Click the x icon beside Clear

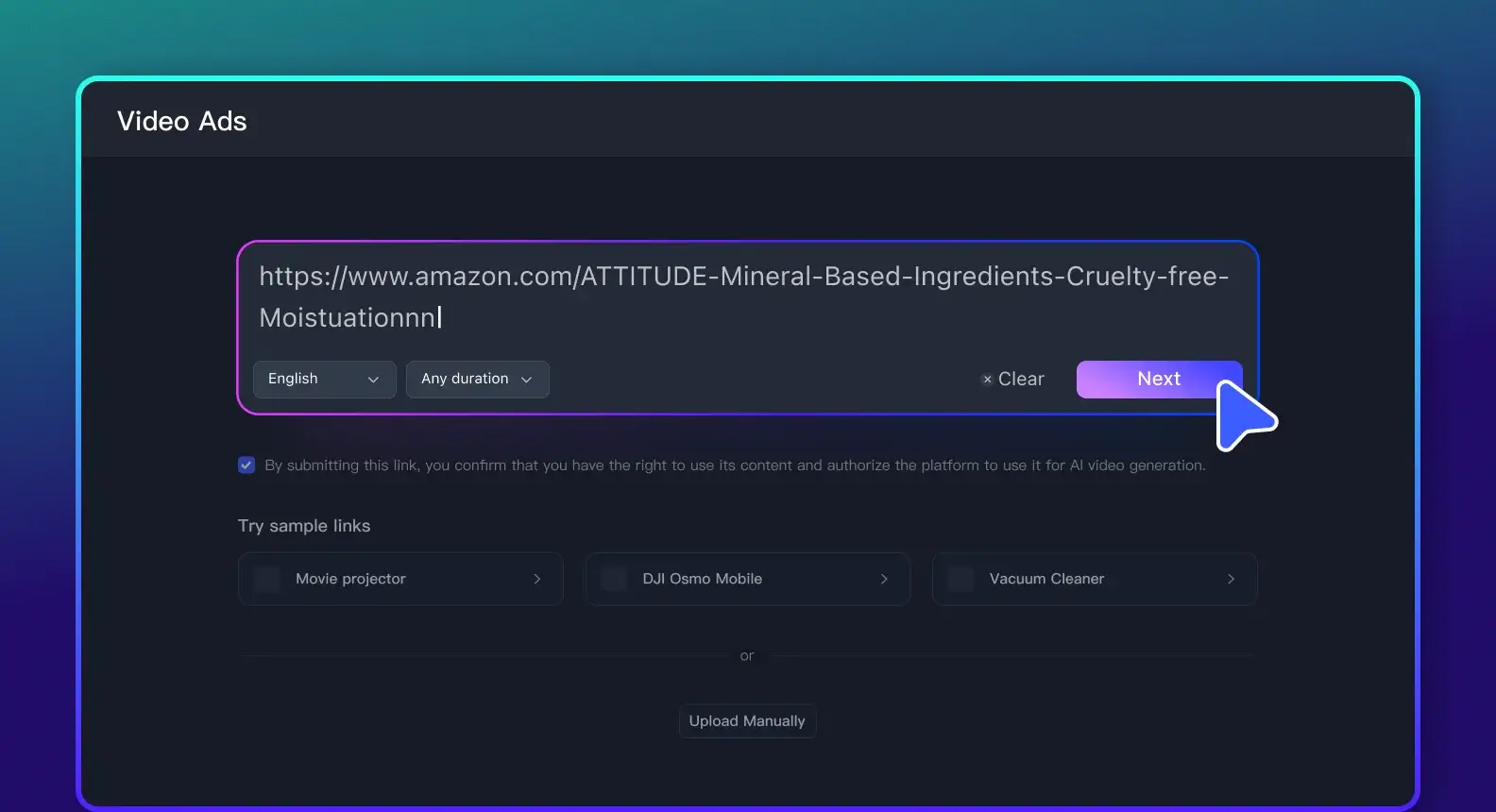pos(987,380)
